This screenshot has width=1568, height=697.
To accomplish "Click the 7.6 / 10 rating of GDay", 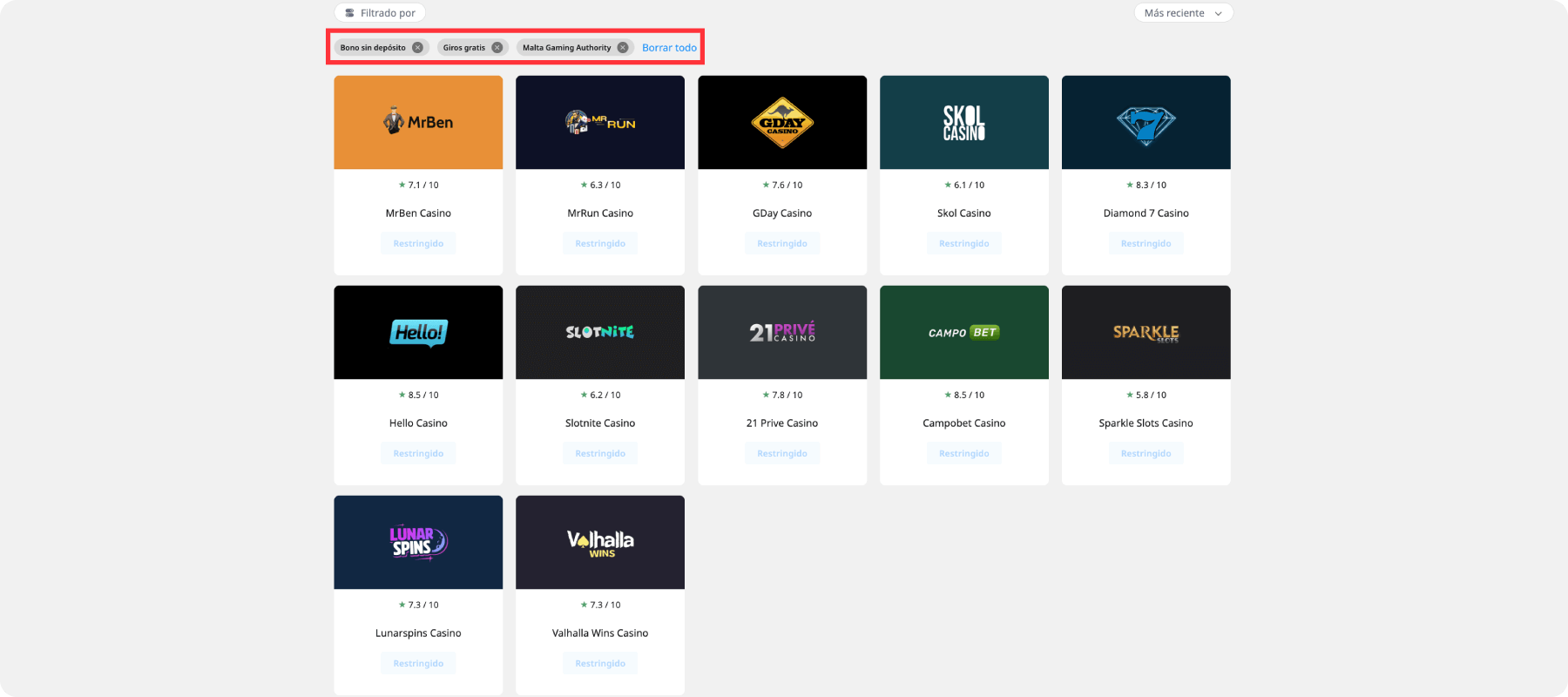I will click(783, 186).
